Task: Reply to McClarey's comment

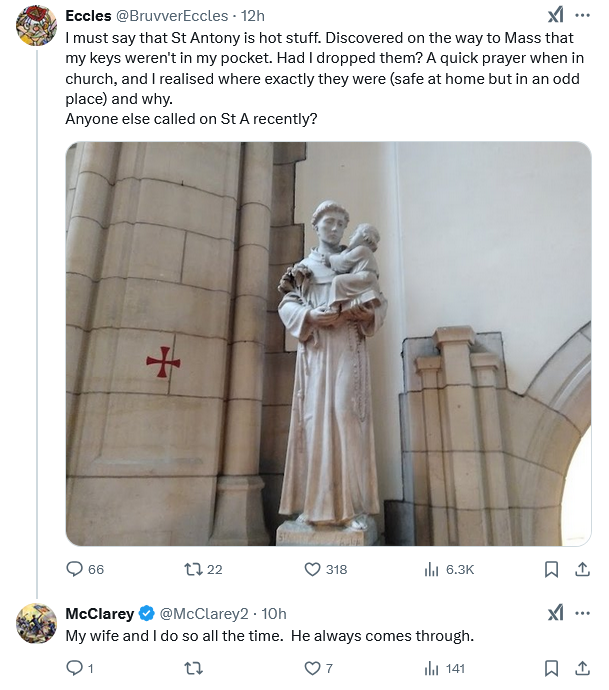Action: pos(75,668)
